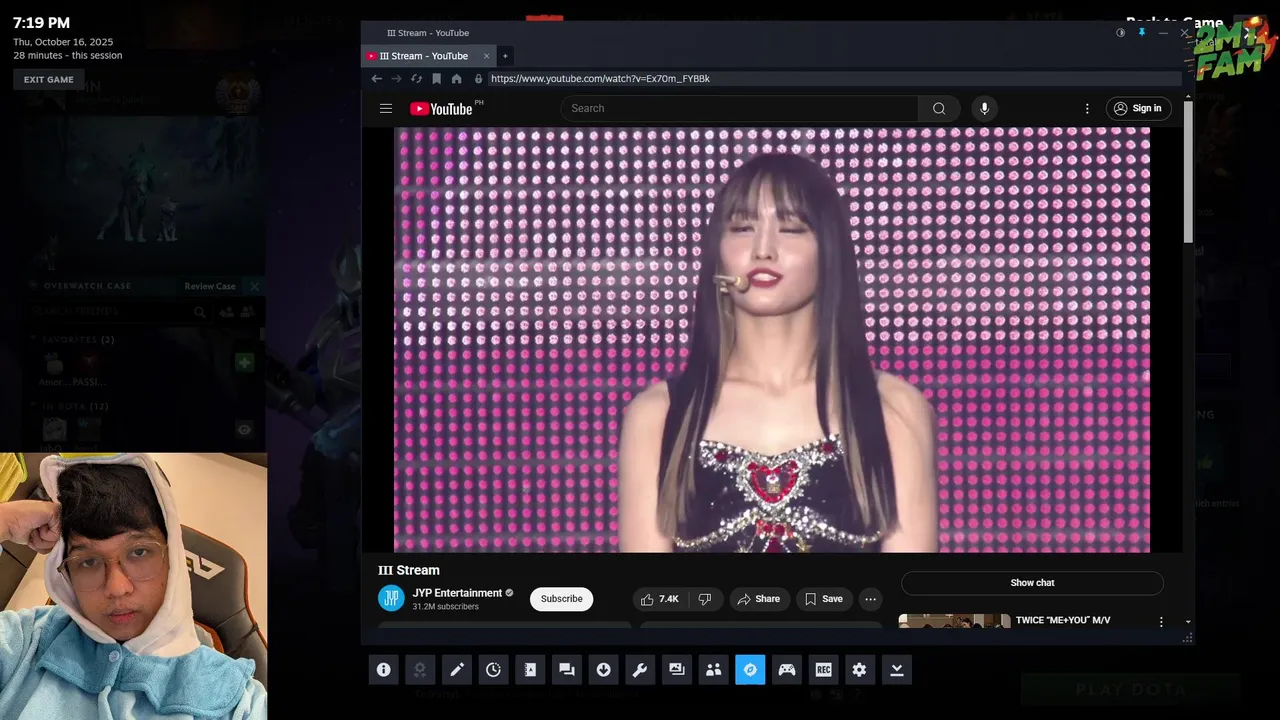The image size is (1280, 720).
Task: Like the video with the 7.4K thumbs-up
Action: (x=660, y=599)
